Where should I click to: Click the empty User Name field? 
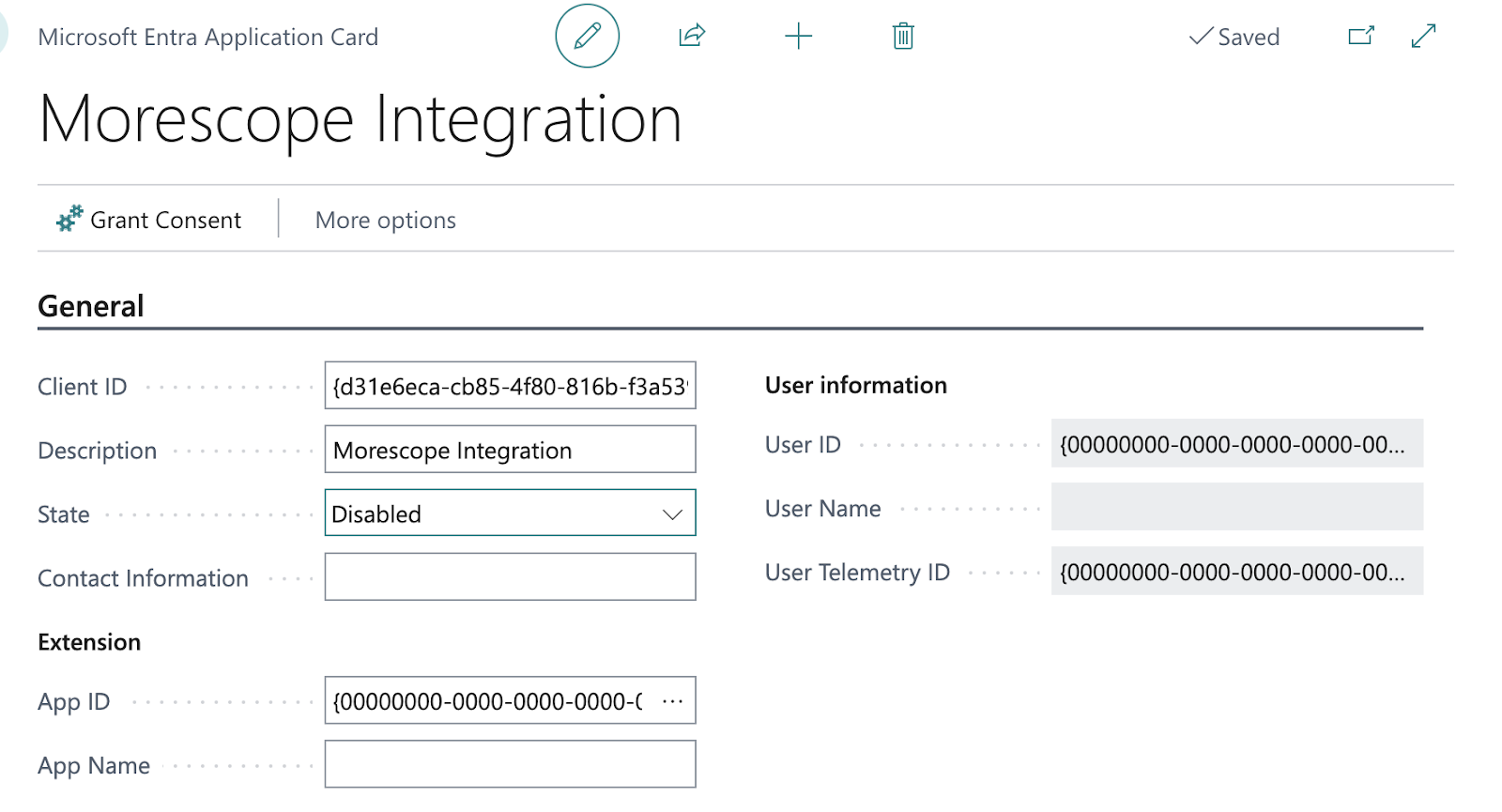[x=1237, y=508]
